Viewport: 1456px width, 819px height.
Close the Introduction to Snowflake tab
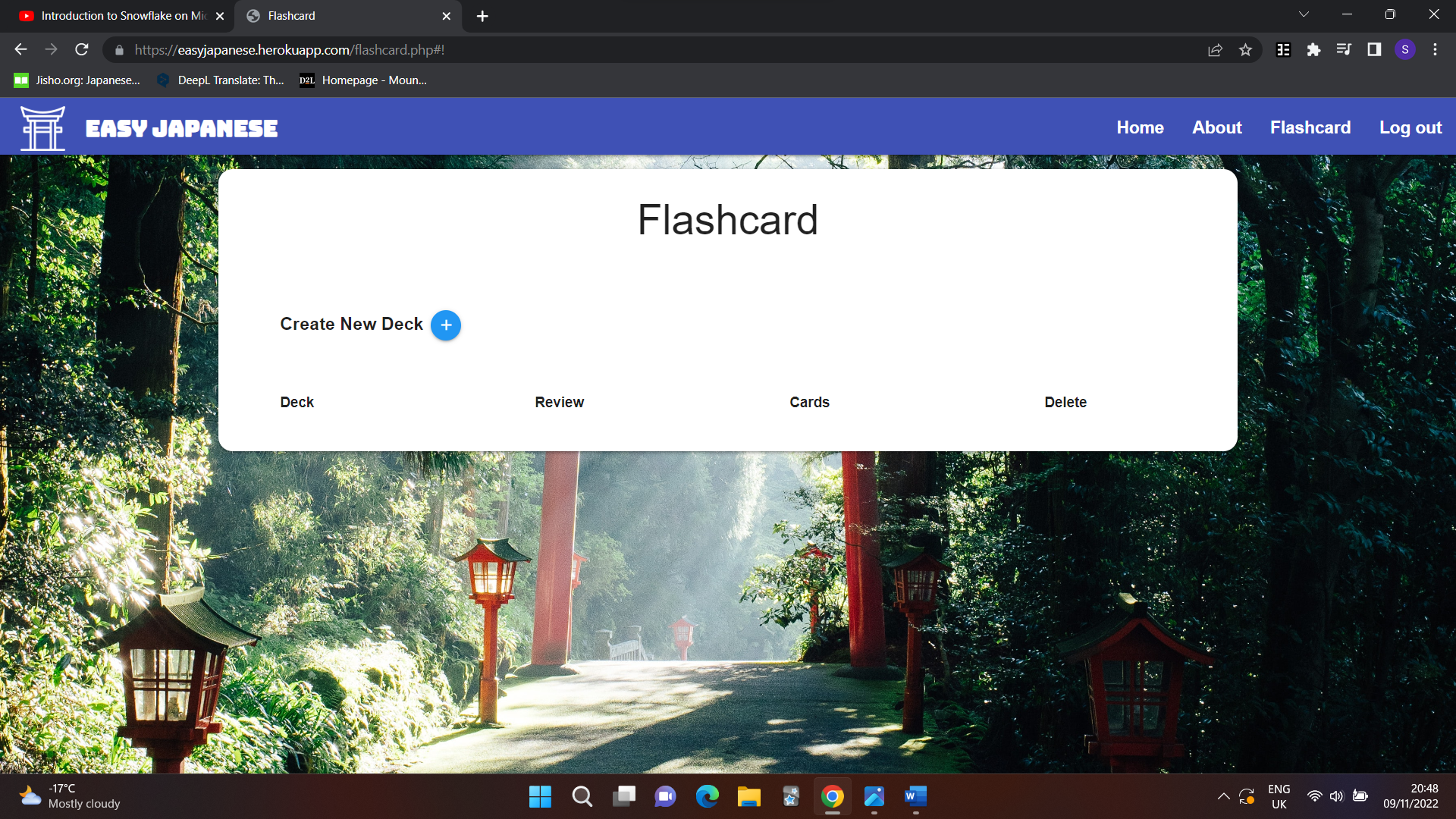(x=220, y=16)
